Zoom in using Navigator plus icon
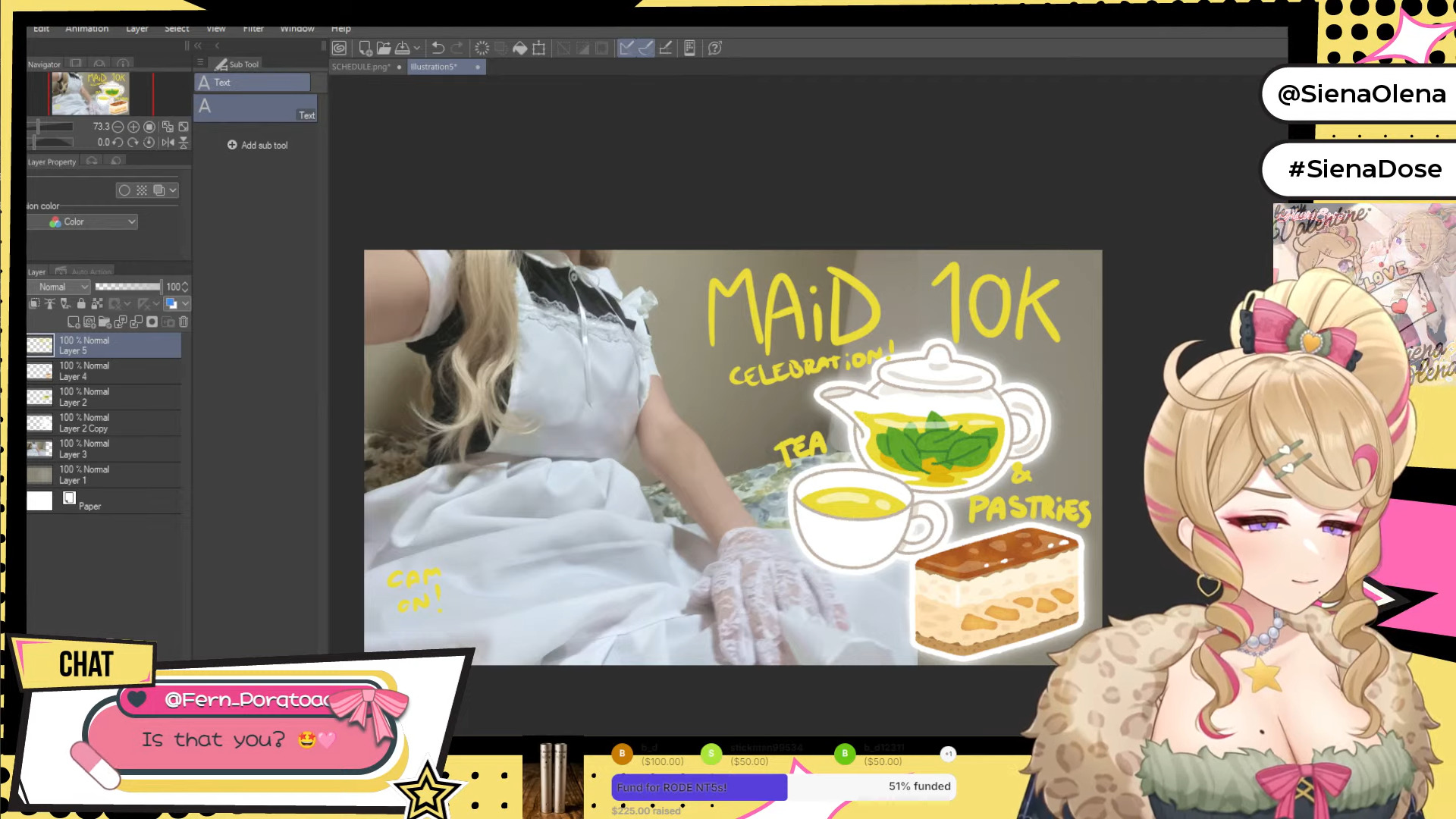 (x=133, y=127)
